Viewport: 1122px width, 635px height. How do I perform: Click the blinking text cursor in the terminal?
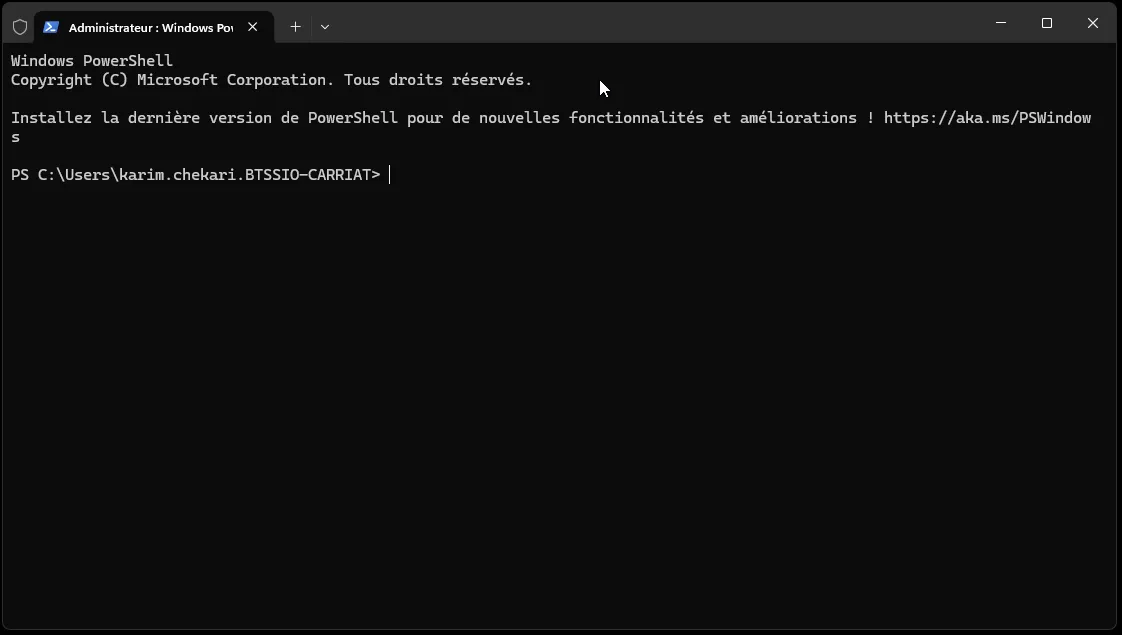(x=390, y=174)
